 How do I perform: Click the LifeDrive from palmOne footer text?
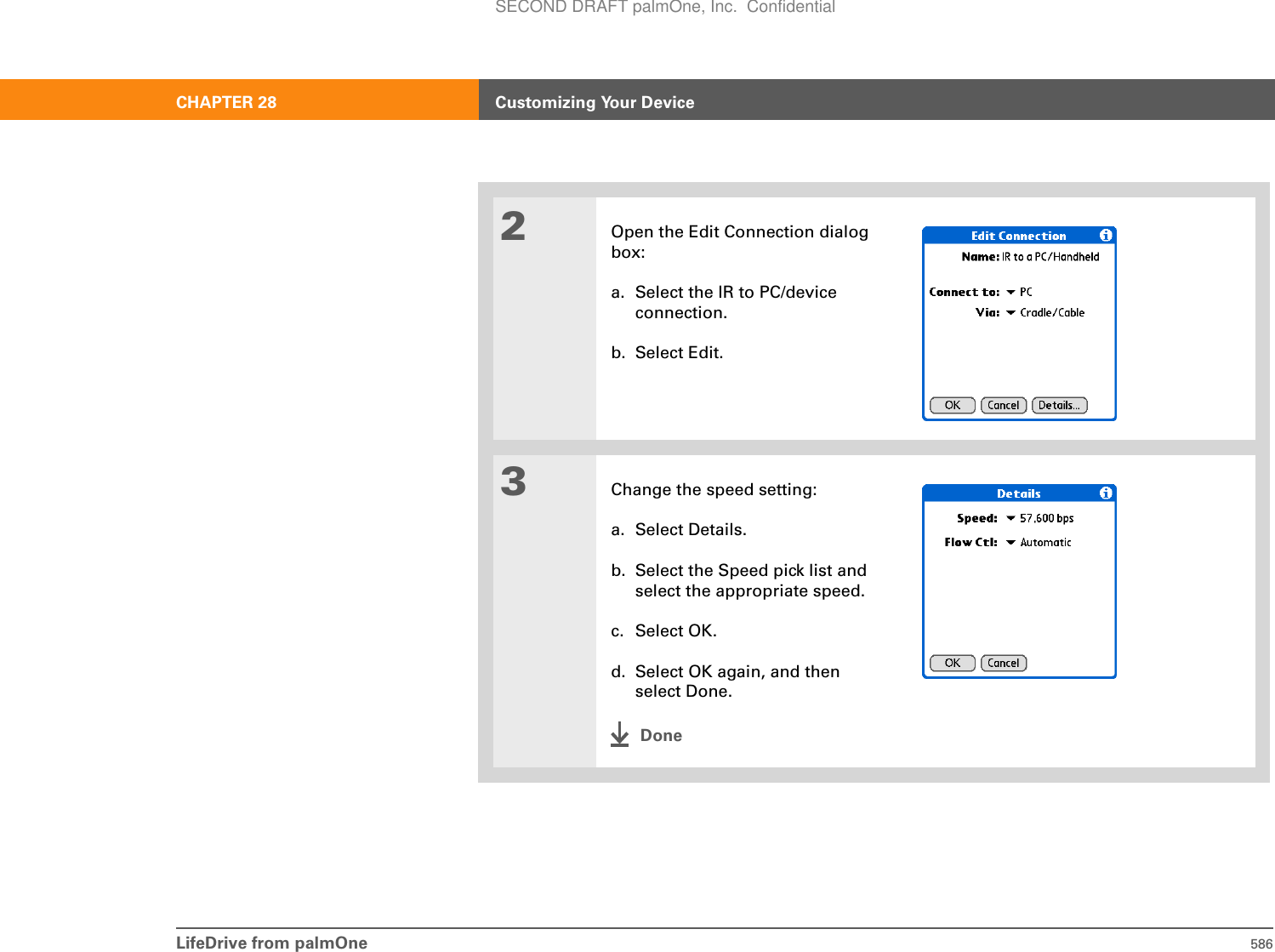272,943
